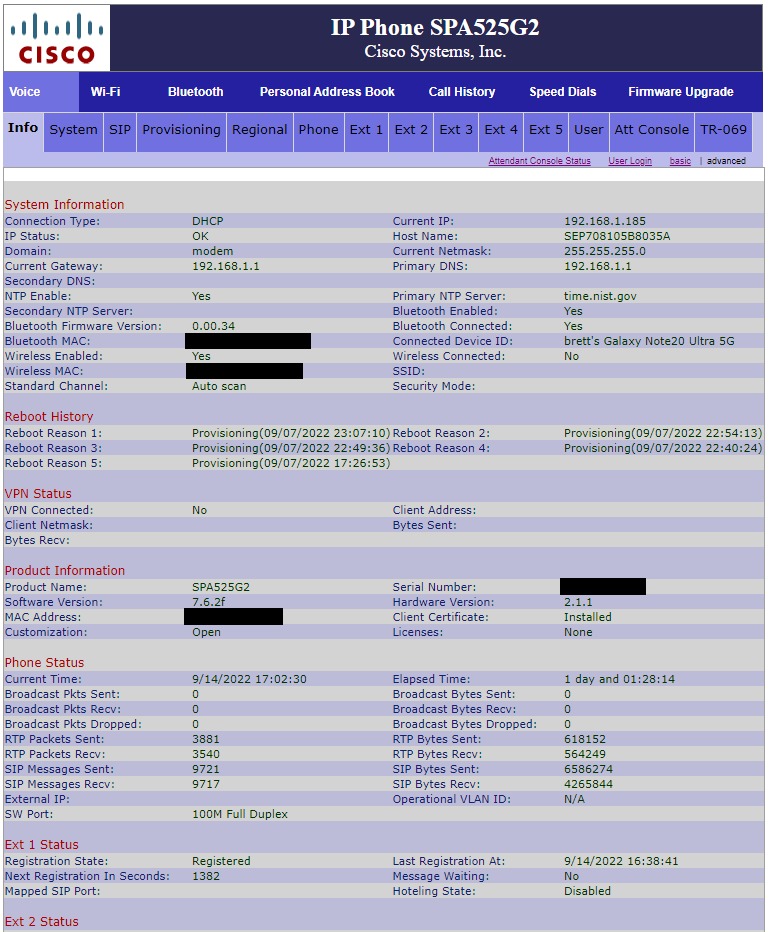
Task: Click Elapsed Time 1 day and 01:28:14
Action: pos(619,679)
